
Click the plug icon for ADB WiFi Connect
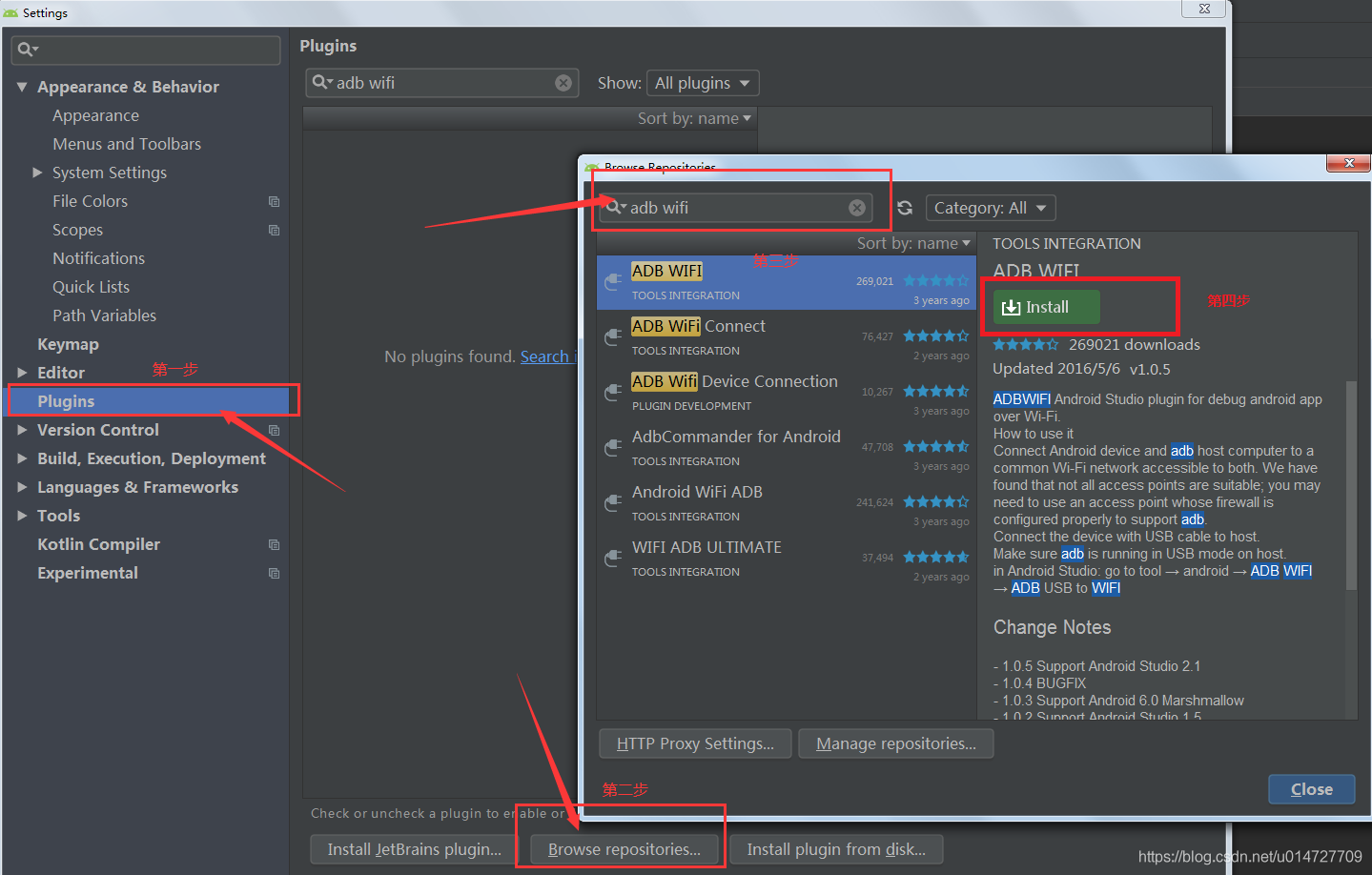[x=613, y=337]
